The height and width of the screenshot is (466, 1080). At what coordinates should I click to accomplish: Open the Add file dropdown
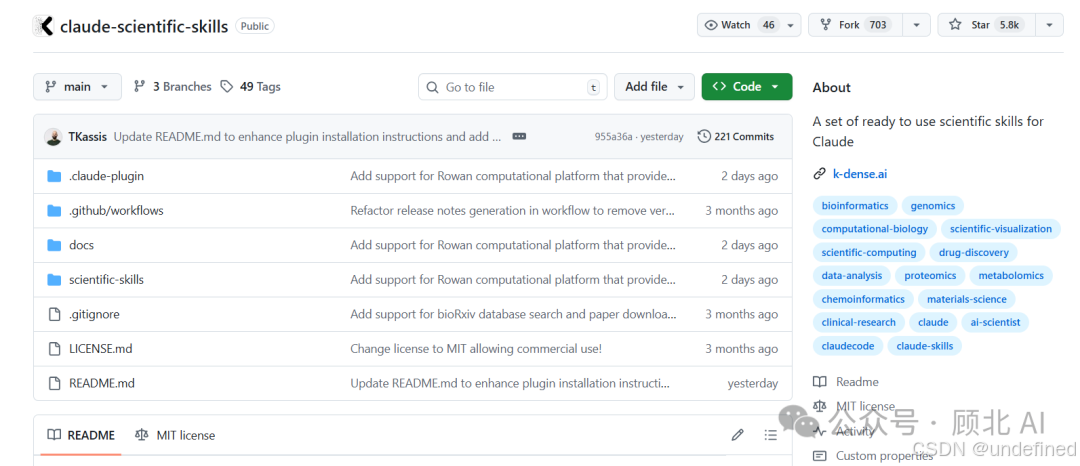(x=654, y=87)
